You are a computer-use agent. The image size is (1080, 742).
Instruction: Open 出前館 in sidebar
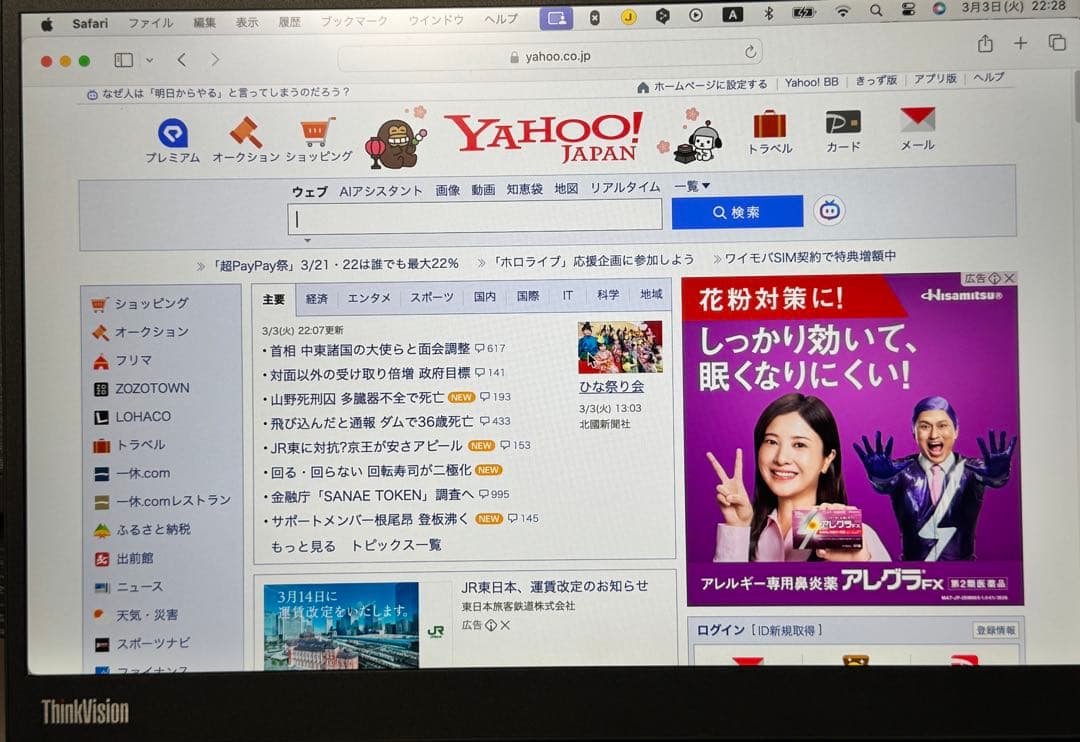point(134,559)
